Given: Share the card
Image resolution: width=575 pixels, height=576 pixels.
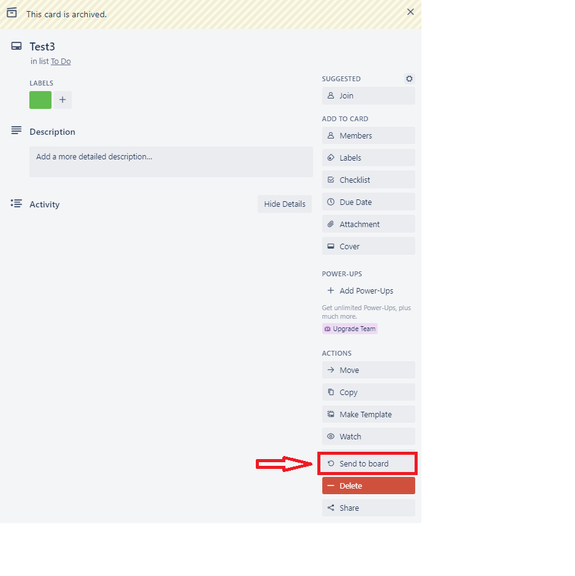Looking at the screenshot, I should [x=368, y=508].
